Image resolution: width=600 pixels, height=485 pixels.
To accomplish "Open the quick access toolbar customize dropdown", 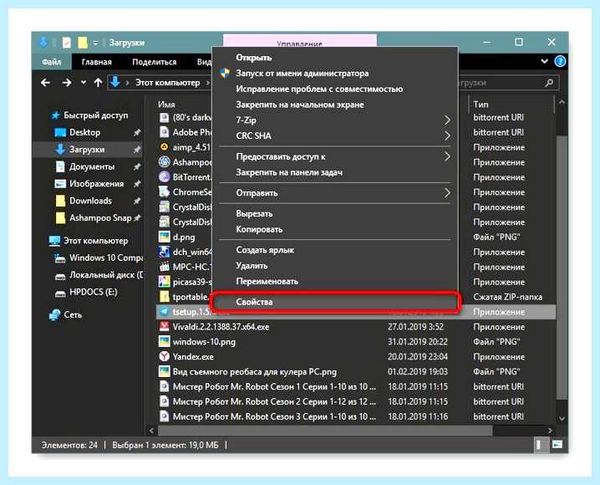I will click(x=95, y=43).
